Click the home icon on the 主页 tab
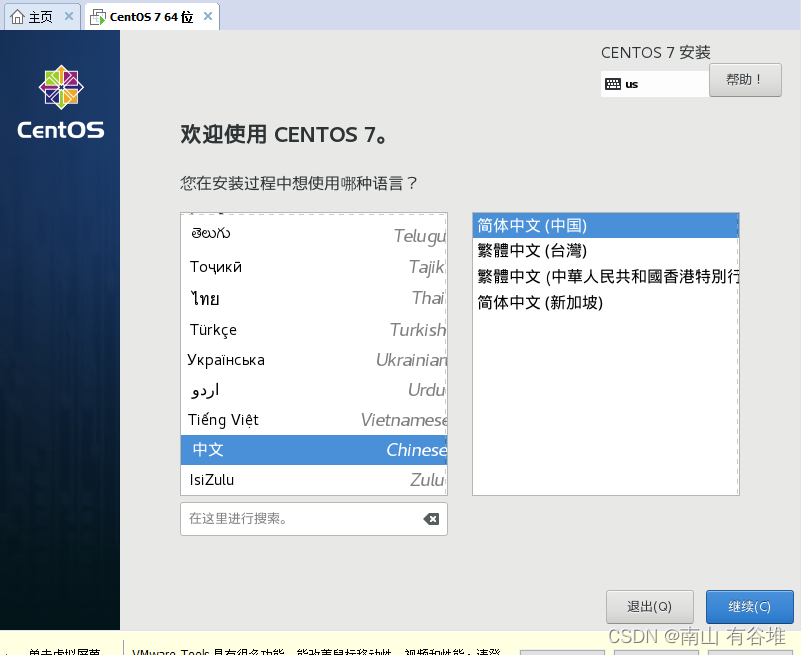This screenshot has width=801, height=655. [17, 17]
